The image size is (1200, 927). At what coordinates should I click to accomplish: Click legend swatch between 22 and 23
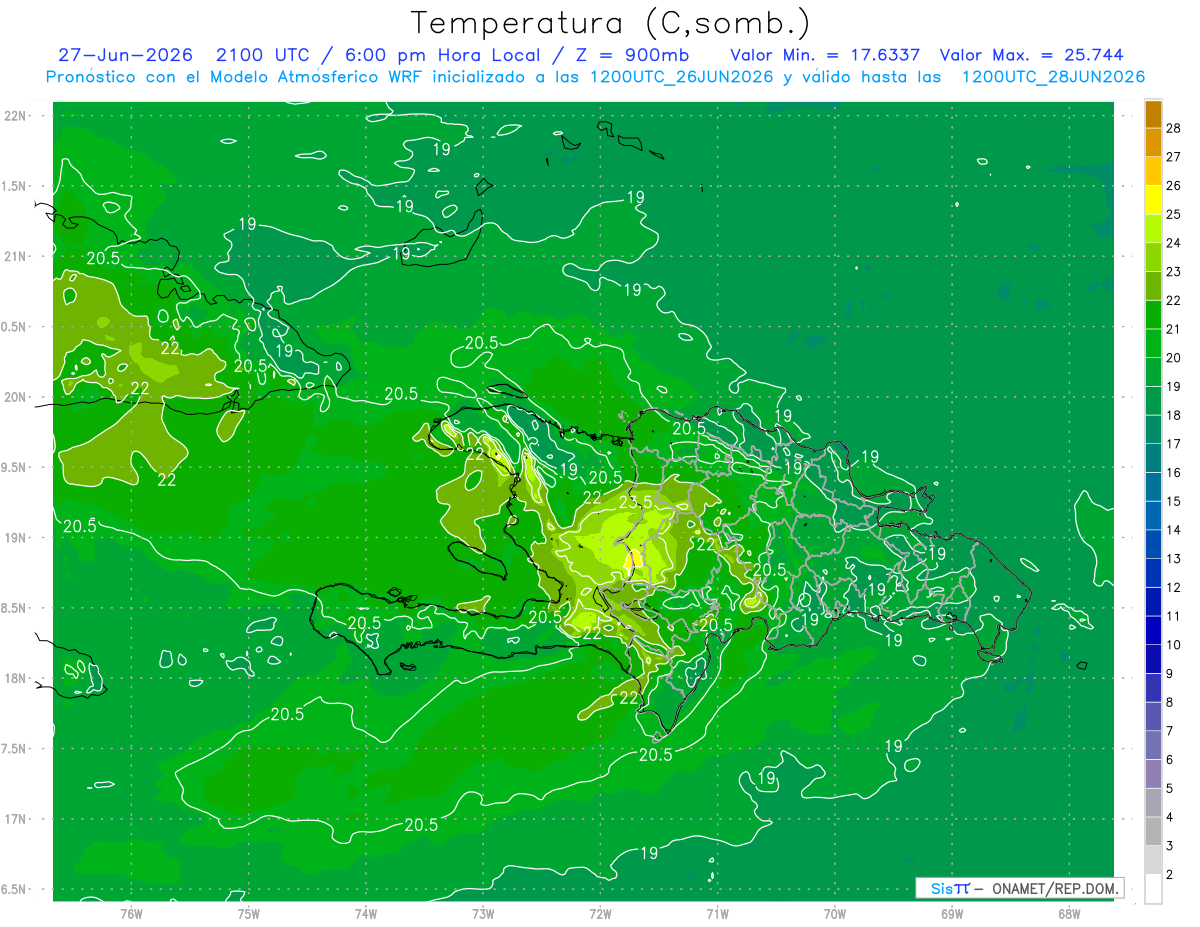click(1153, 286)
